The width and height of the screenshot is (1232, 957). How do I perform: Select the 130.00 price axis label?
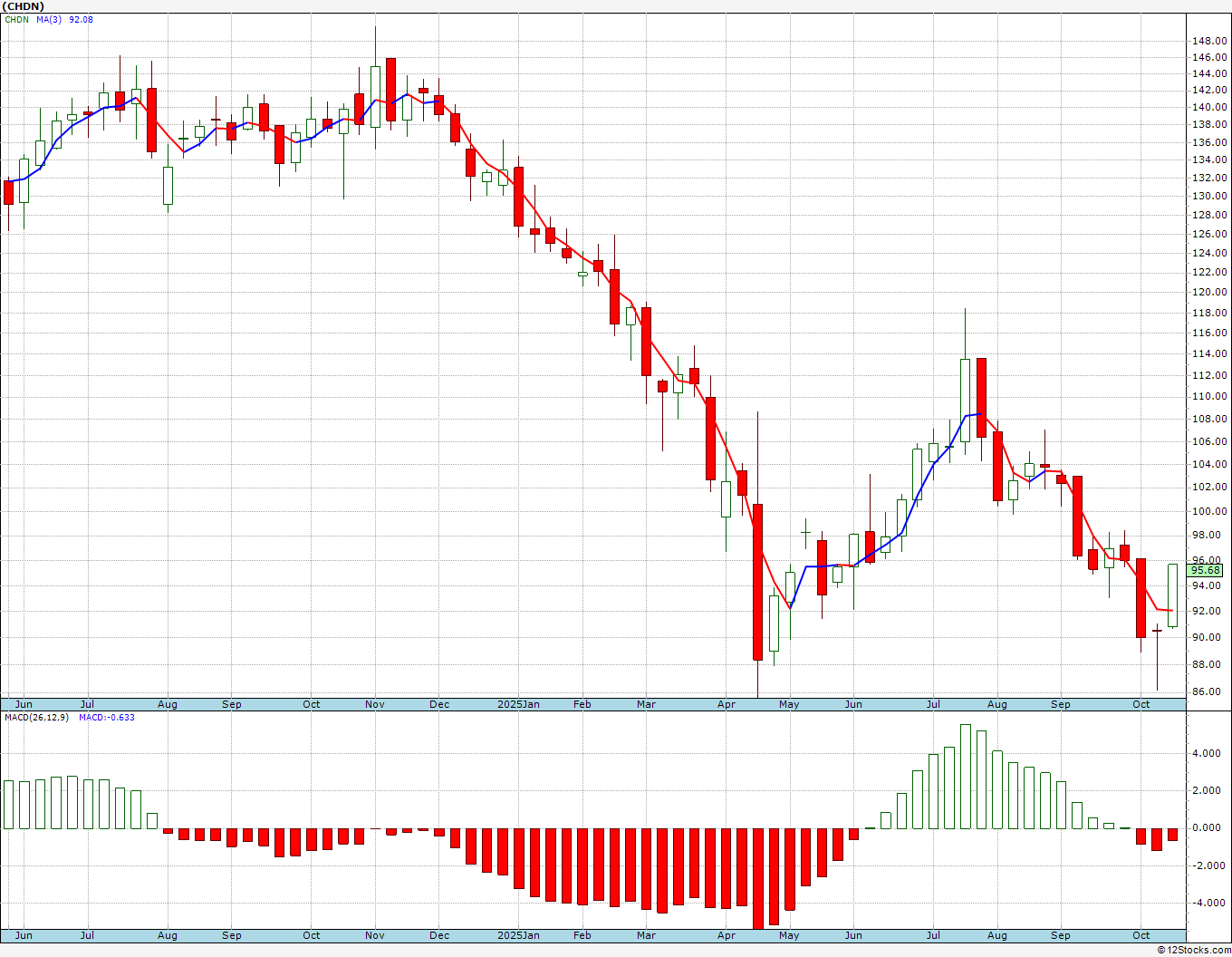[1210, 196]
